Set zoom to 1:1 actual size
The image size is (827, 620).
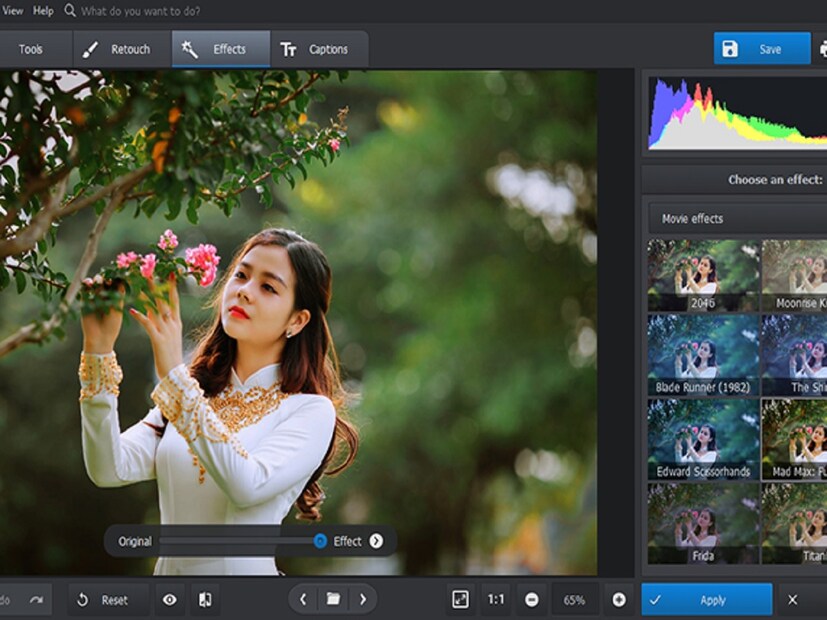(x=495, y=600)
